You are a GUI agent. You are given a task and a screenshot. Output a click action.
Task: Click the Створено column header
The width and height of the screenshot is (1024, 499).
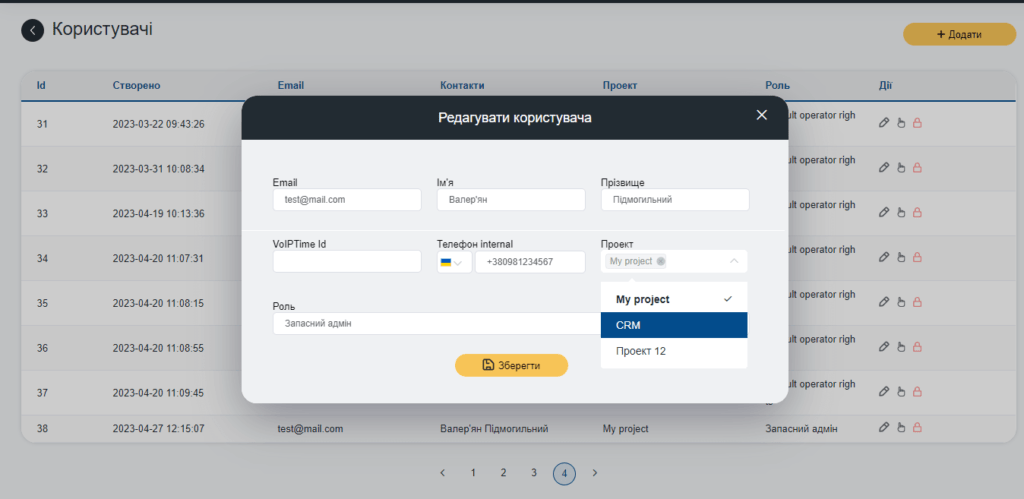click(136, 86)
